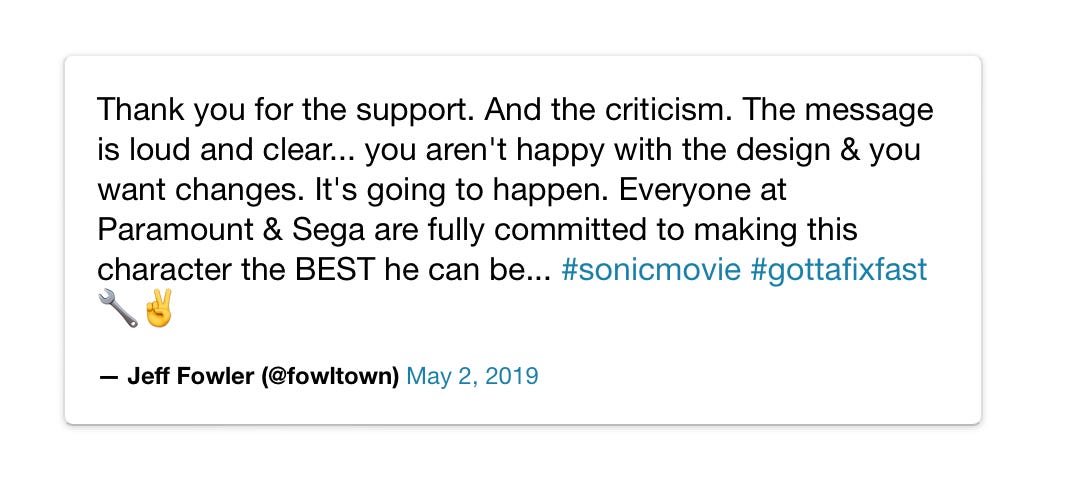This screenshot has height=492, width=1092.
Task: Click the @fowltown handle
Action: tap(330, 377)
